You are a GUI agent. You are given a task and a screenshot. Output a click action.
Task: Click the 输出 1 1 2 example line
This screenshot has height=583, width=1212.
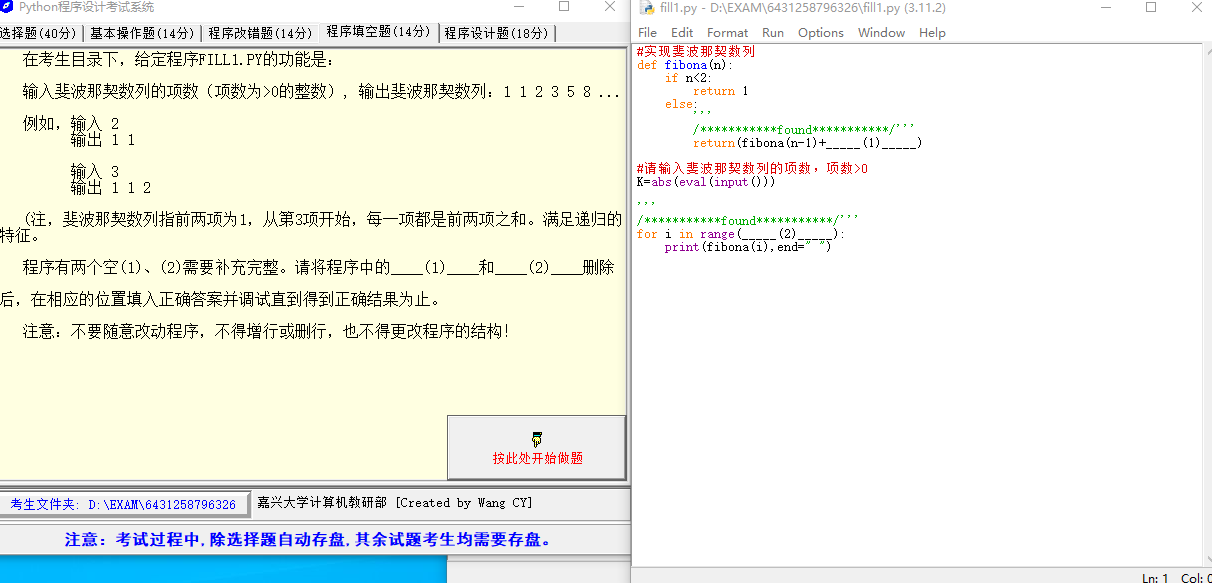coord(111,187)
